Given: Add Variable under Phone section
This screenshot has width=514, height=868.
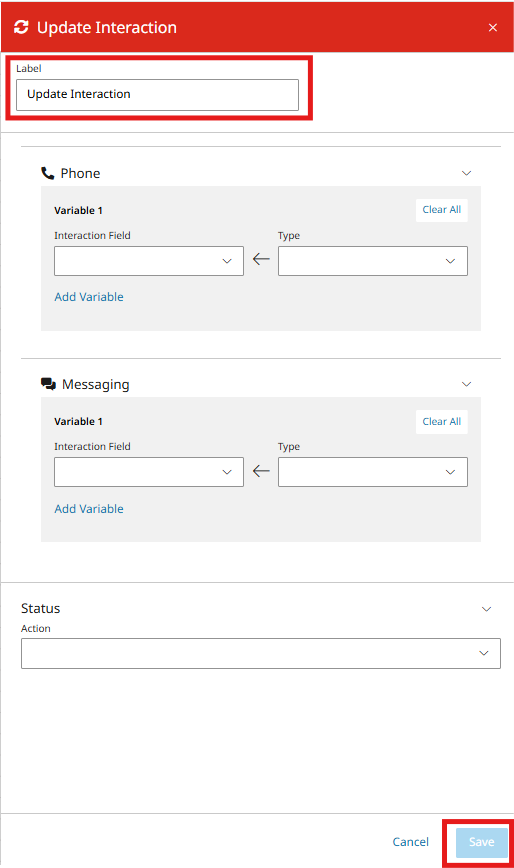Looking at the screenshot, I should click(x=89, y=297).
